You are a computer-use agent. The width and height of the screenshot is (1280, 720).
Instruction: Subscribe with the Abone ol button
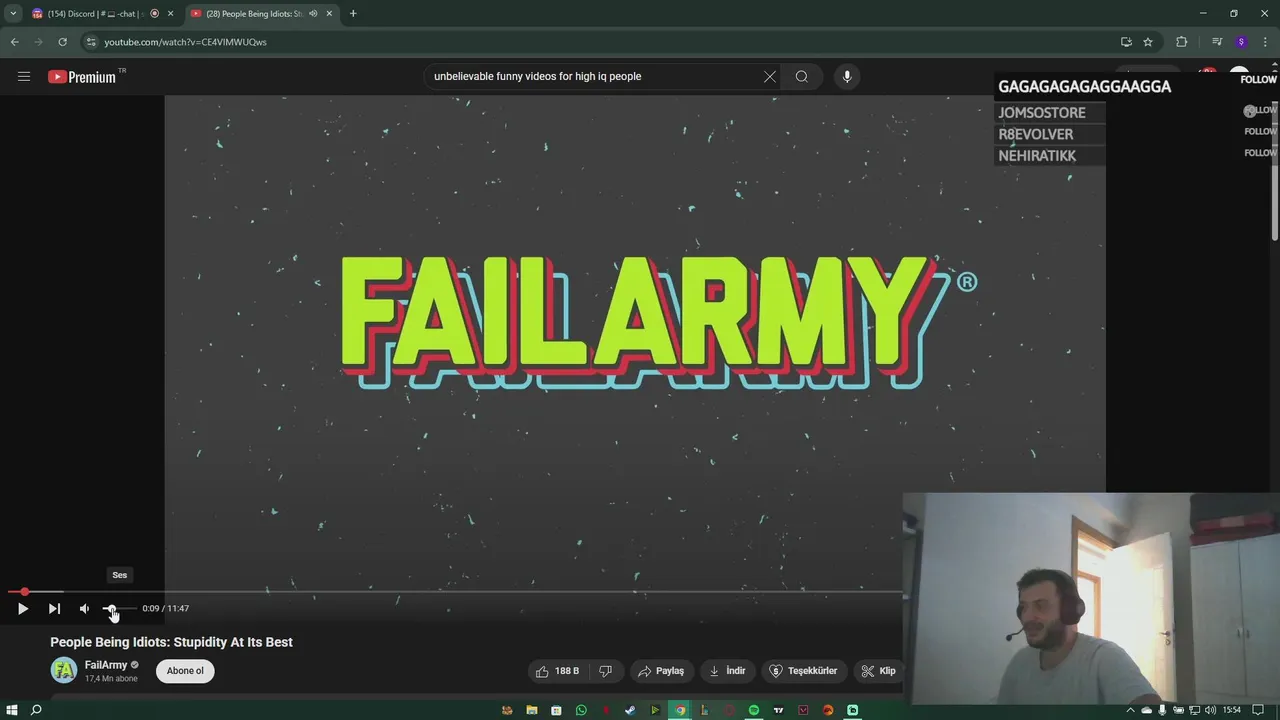pos(185,671)
